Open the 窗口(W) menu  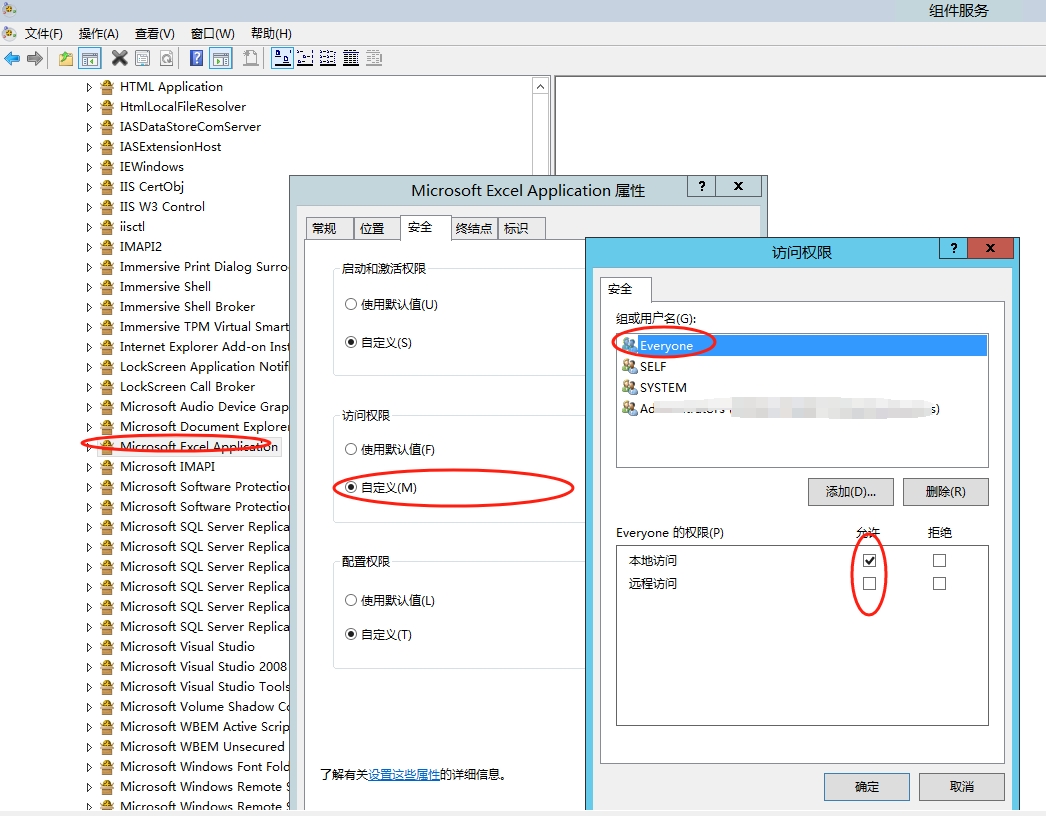click(x=212, y=33)
